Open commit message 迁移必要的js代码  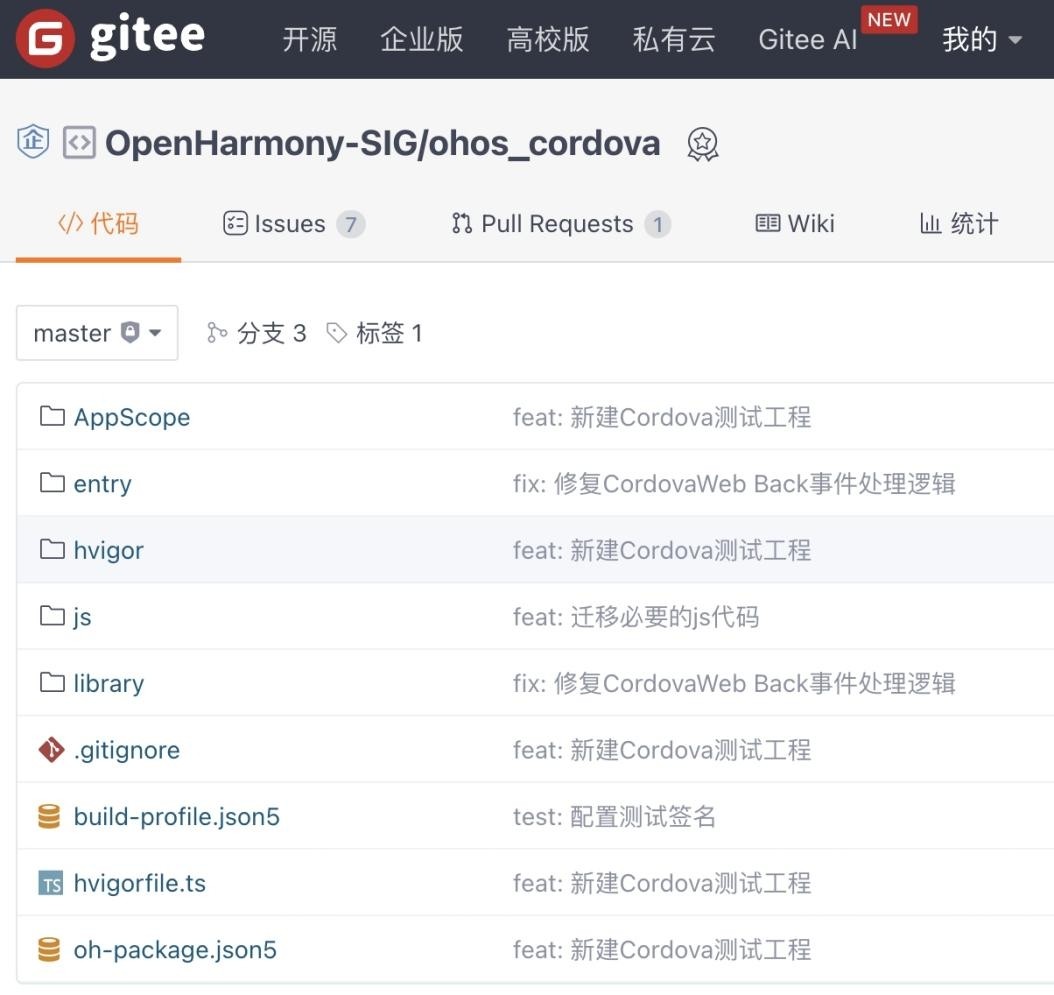(636, 616)
